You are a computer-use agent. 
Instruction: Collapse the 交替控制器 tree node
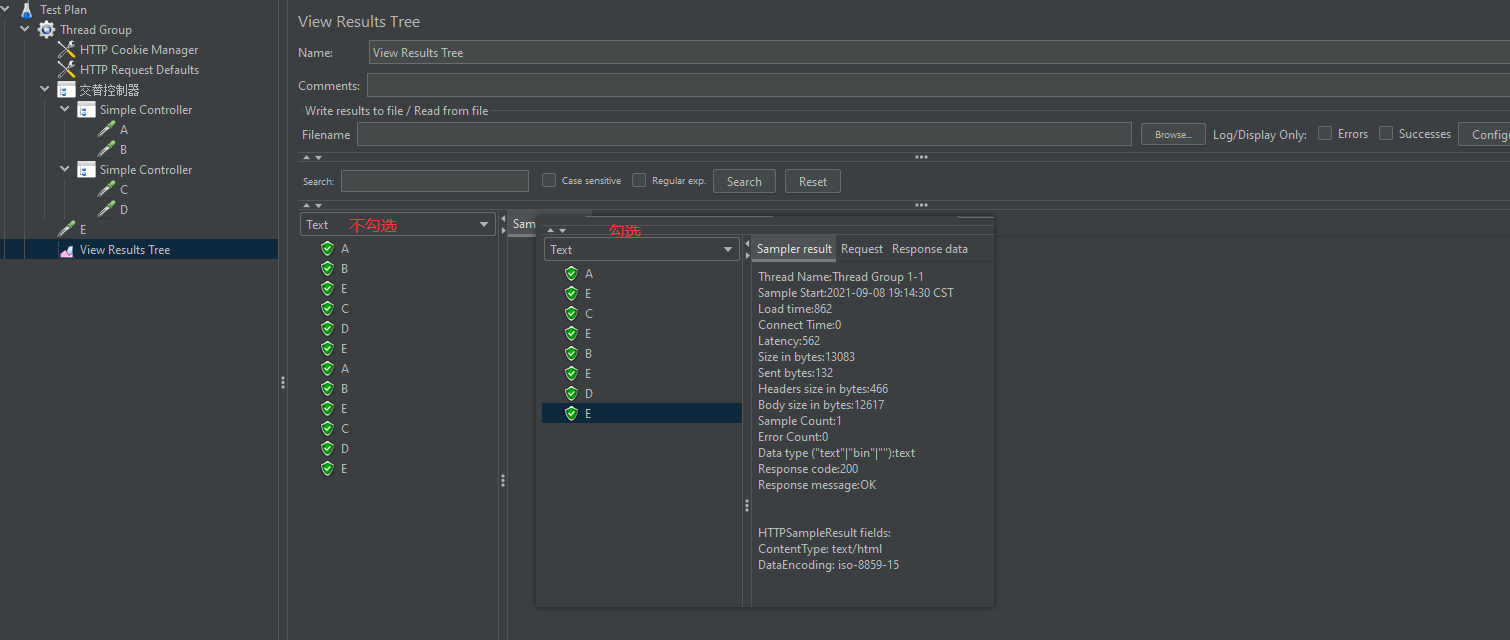click(45, 89)
